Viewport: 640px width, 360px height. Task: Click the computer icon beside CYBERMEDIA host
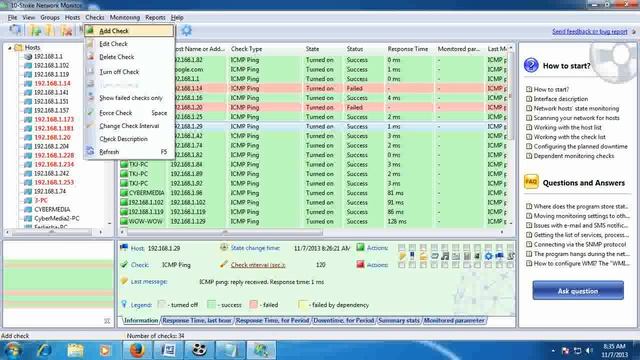click(x=28, y=209)
